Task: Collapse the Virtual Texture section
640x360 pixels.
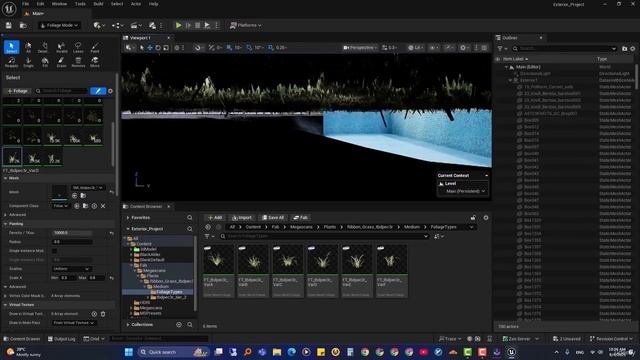Action: coord(6,304)
